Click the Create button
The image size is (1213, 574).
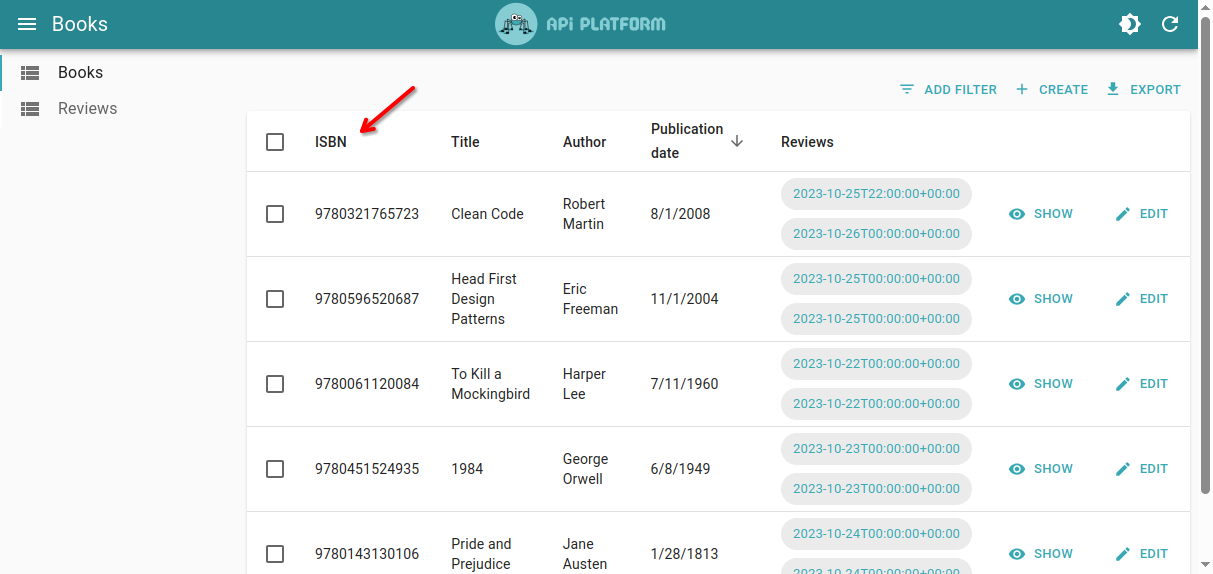tap(1051, 89)
